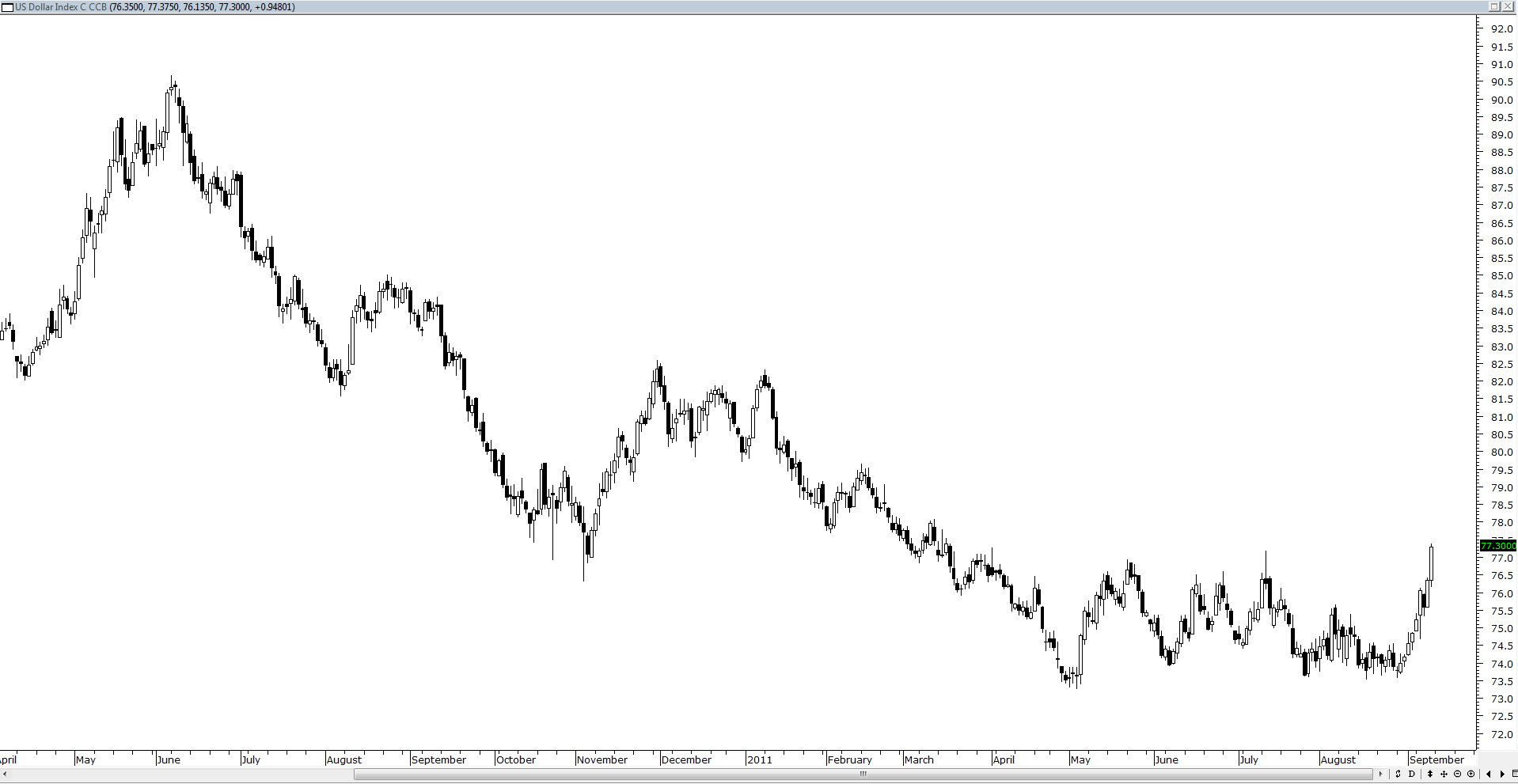Click the 2011 label on time axis
1518x784 pixels.
tap(761, 759)
